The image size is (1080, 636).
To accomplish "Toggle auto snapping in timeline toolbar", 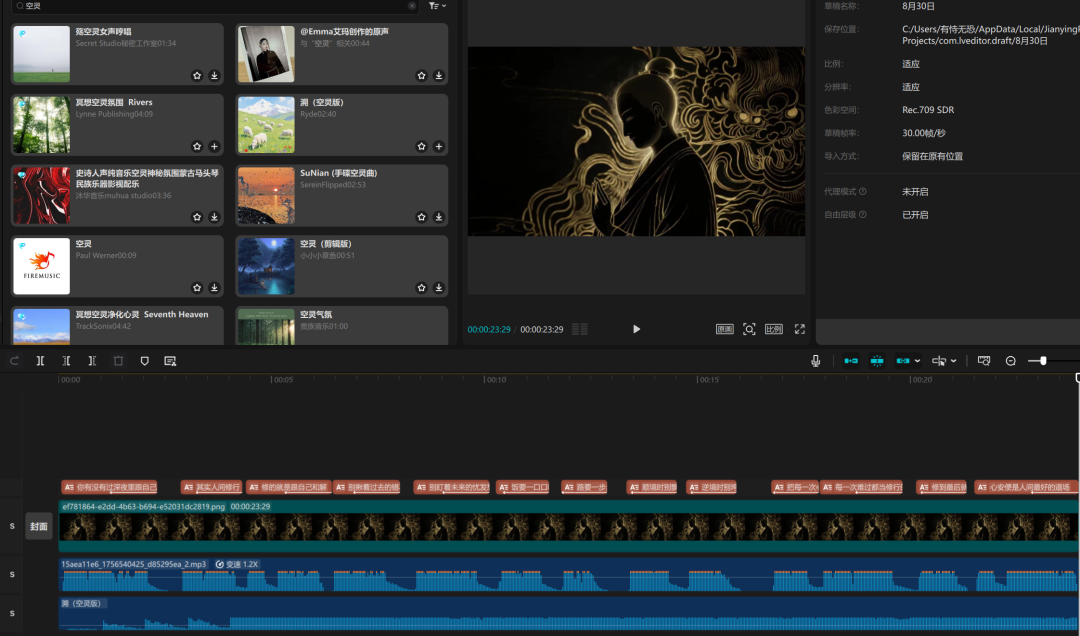I will pos(877,361).
